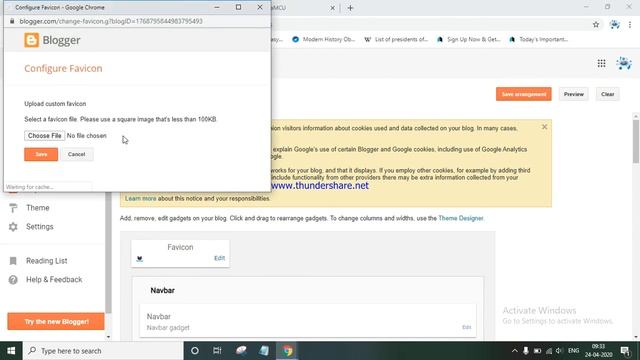
Task: Open the Sign Up Now & Get bookmark
Action: click(469, 39)
